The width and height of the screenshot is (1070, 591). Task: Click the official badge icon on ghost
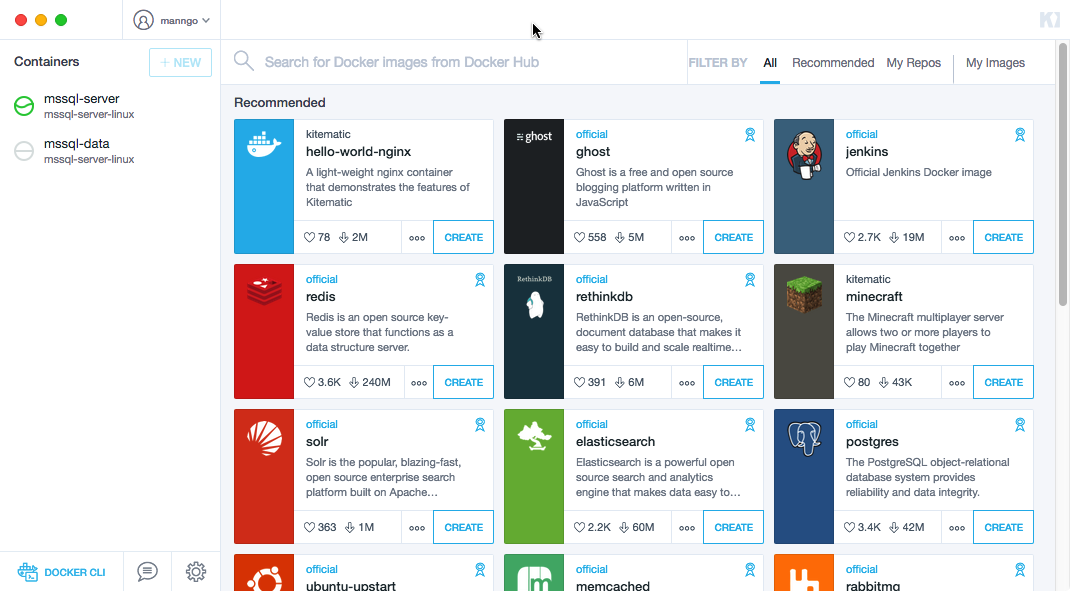click(750, 135)
